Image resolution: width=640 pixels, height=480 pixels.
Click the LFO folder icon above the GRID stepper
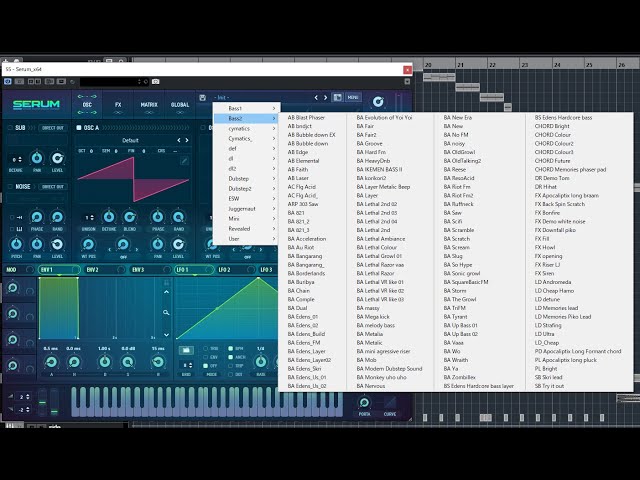[x=186, y=351]
